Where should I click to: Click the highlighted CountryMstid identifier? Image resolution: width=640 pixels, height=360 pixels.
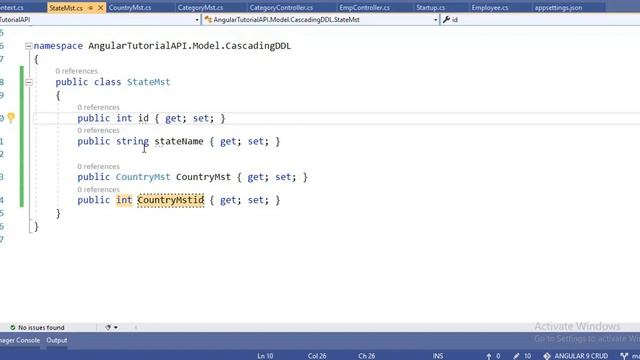(x=171, y=200)
